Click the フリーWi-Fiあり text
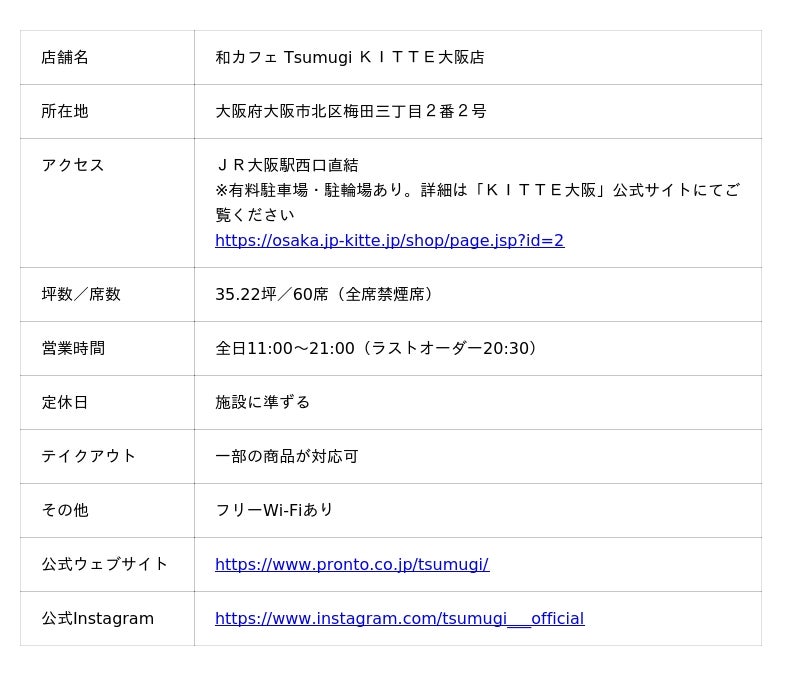Viewport: 800px width, 676px height. [x=274, y=511]
